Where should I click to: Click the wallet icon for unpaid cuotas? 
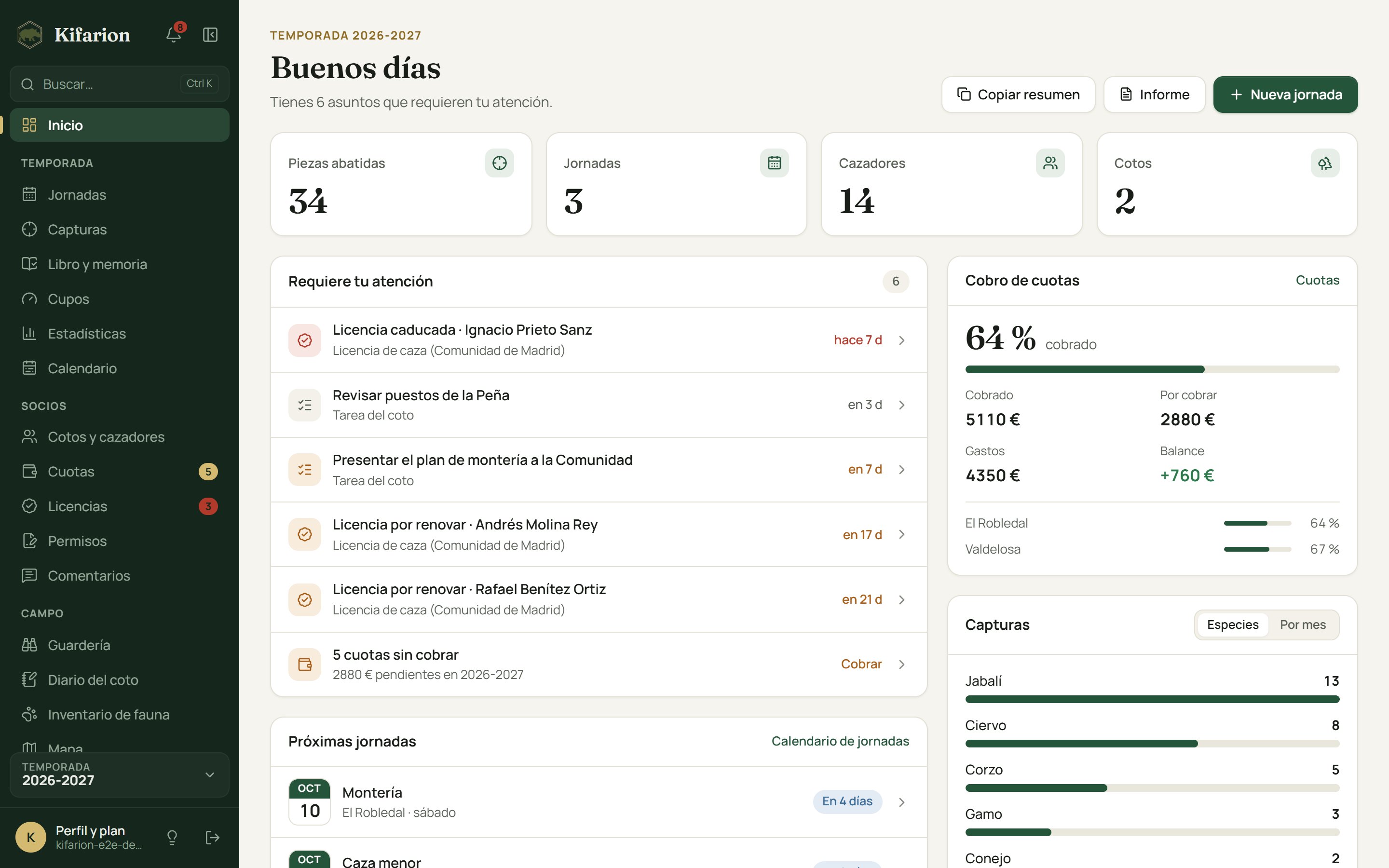point(305,665)
